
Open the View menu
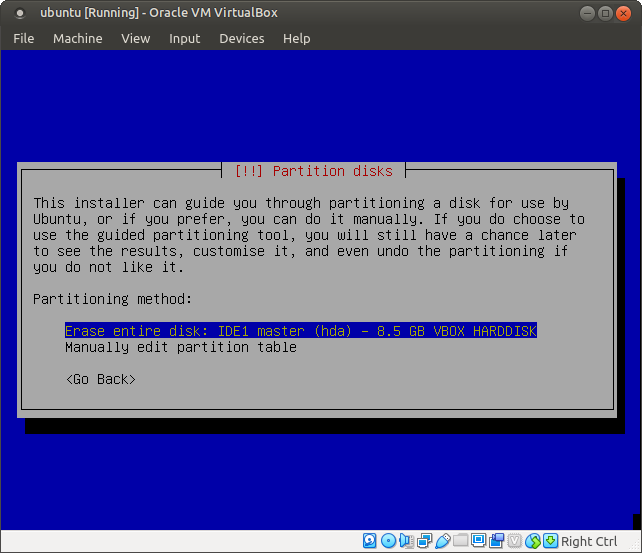point(136,38)
